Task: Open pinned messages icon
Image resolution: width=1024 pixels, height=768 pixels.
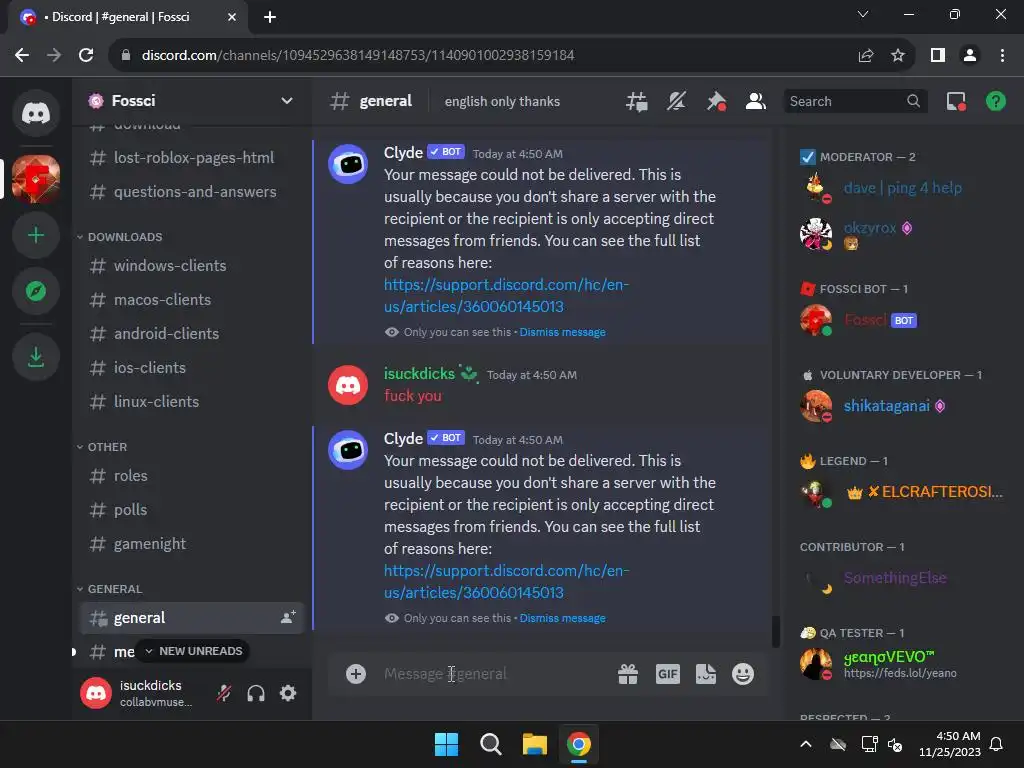Action: [716, 101]
